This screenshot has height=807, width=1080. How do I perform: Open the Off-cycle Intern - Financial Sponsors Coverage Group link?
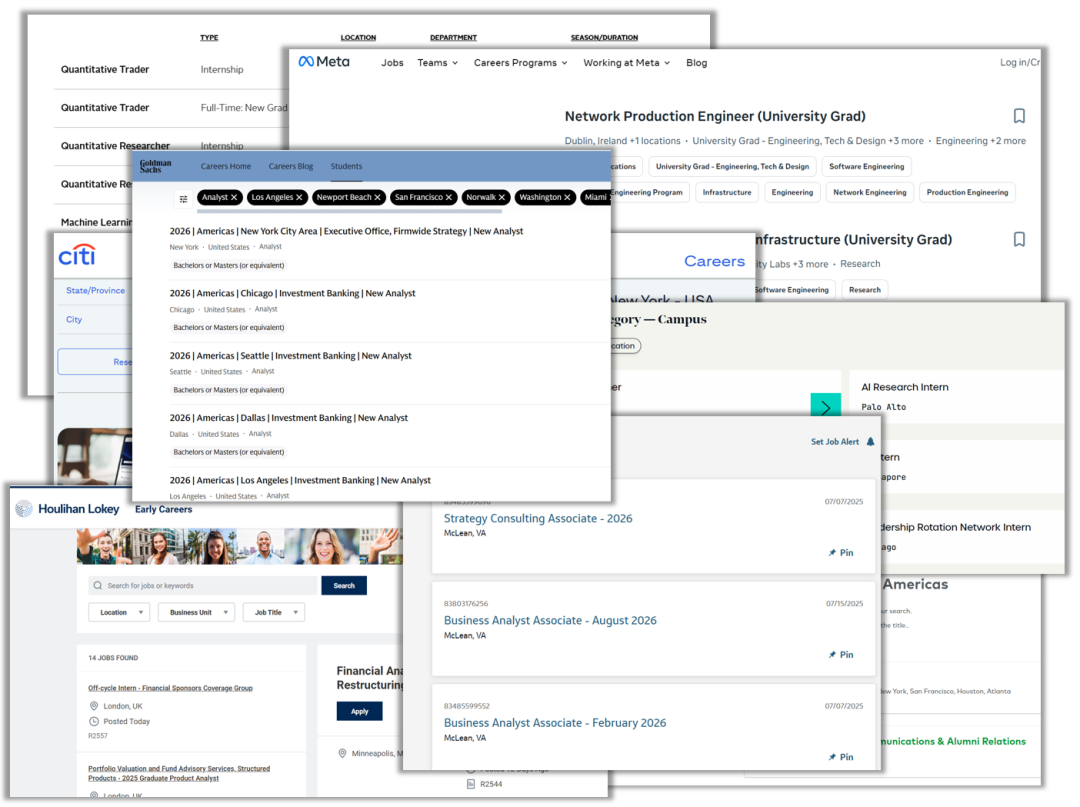(170, 688)
